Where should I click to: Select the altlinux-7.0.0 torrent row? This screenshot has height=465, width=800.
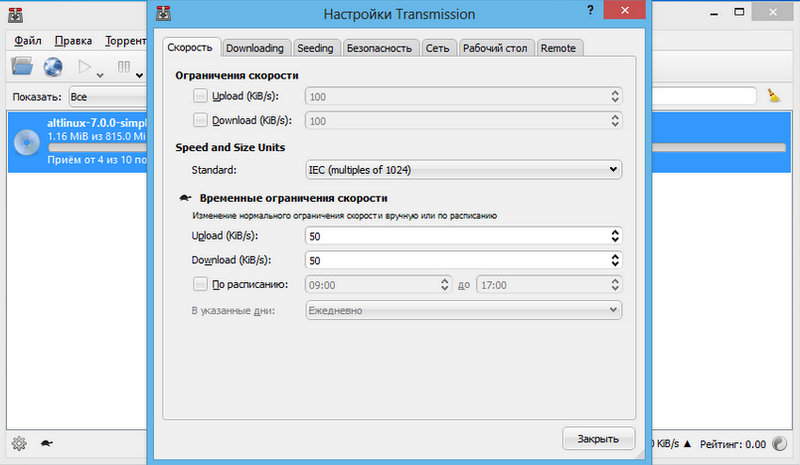pyautogui.click(x=77, y=142)
